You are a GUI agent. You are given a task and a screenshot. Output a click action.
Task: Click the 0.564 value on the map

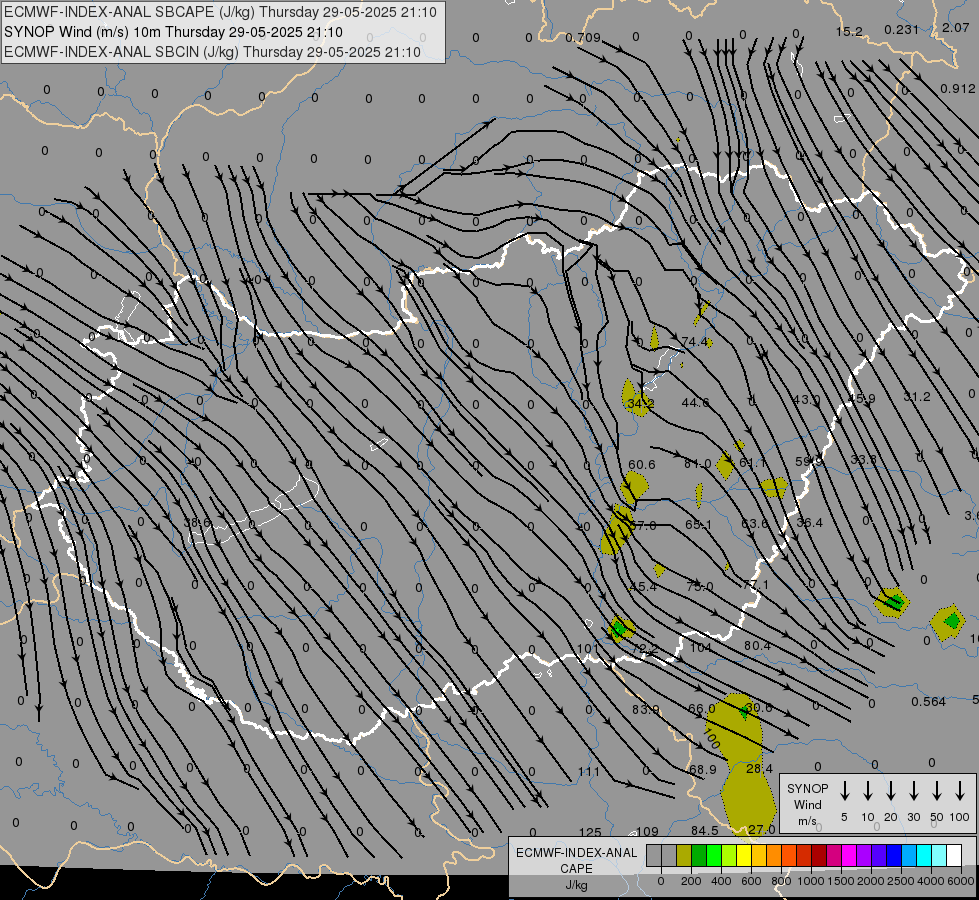click(x=928, y=702)
